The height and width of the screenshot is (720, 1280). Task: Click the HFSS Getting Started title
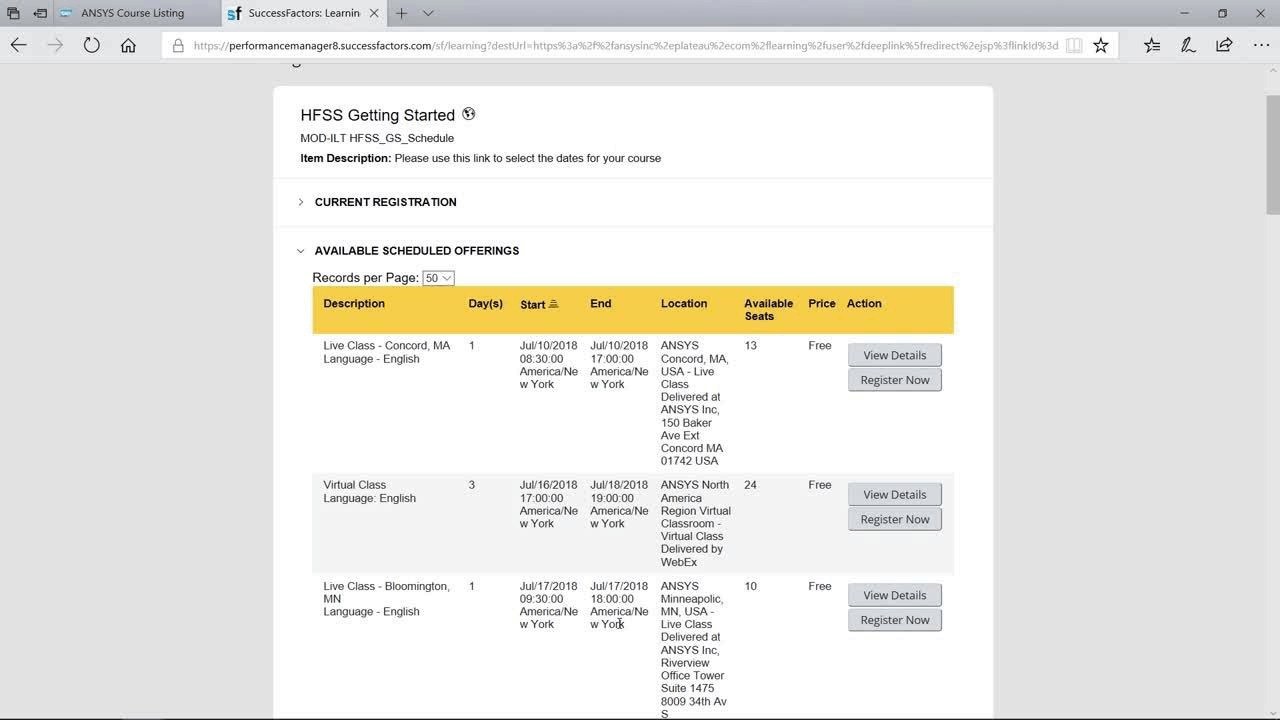(x=377, y=115)
